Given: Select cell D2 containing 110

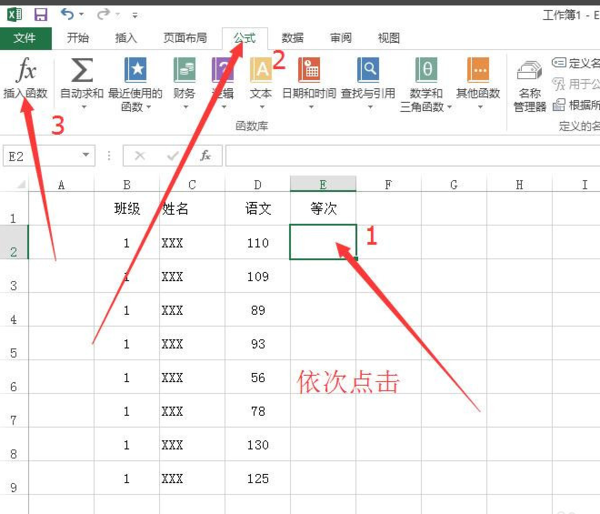Looking at the screenshot, I should [257, 243].
